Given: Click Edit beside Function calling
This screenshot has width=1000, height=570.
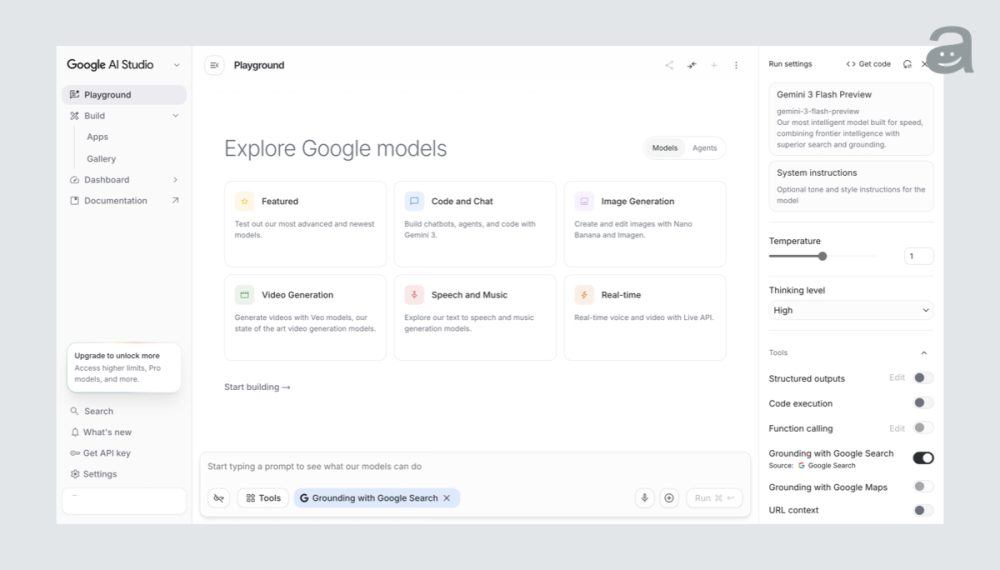Looking at the screenshot, I should [897, 428].
